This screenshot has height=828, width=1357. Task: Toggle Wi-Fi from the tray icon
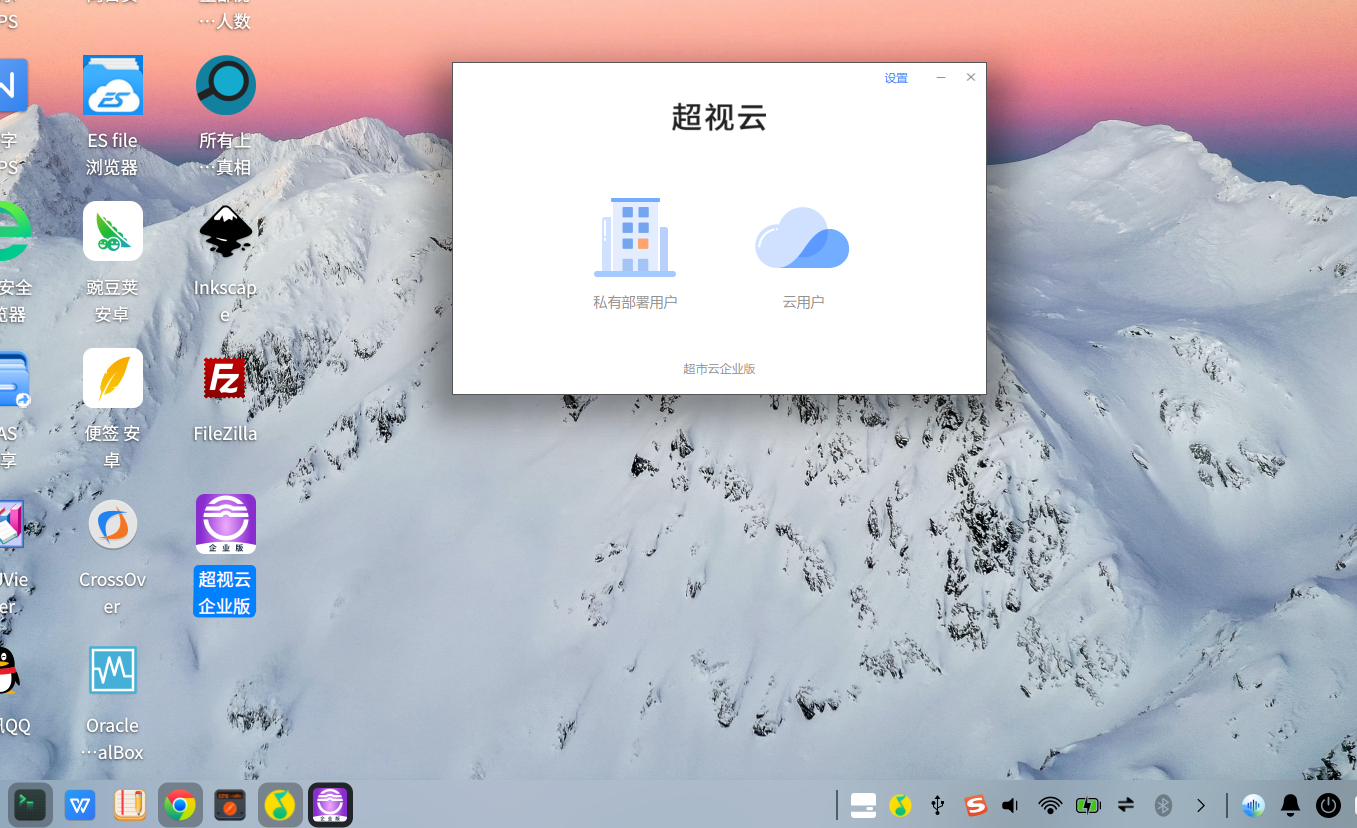tap(1050, 804)
